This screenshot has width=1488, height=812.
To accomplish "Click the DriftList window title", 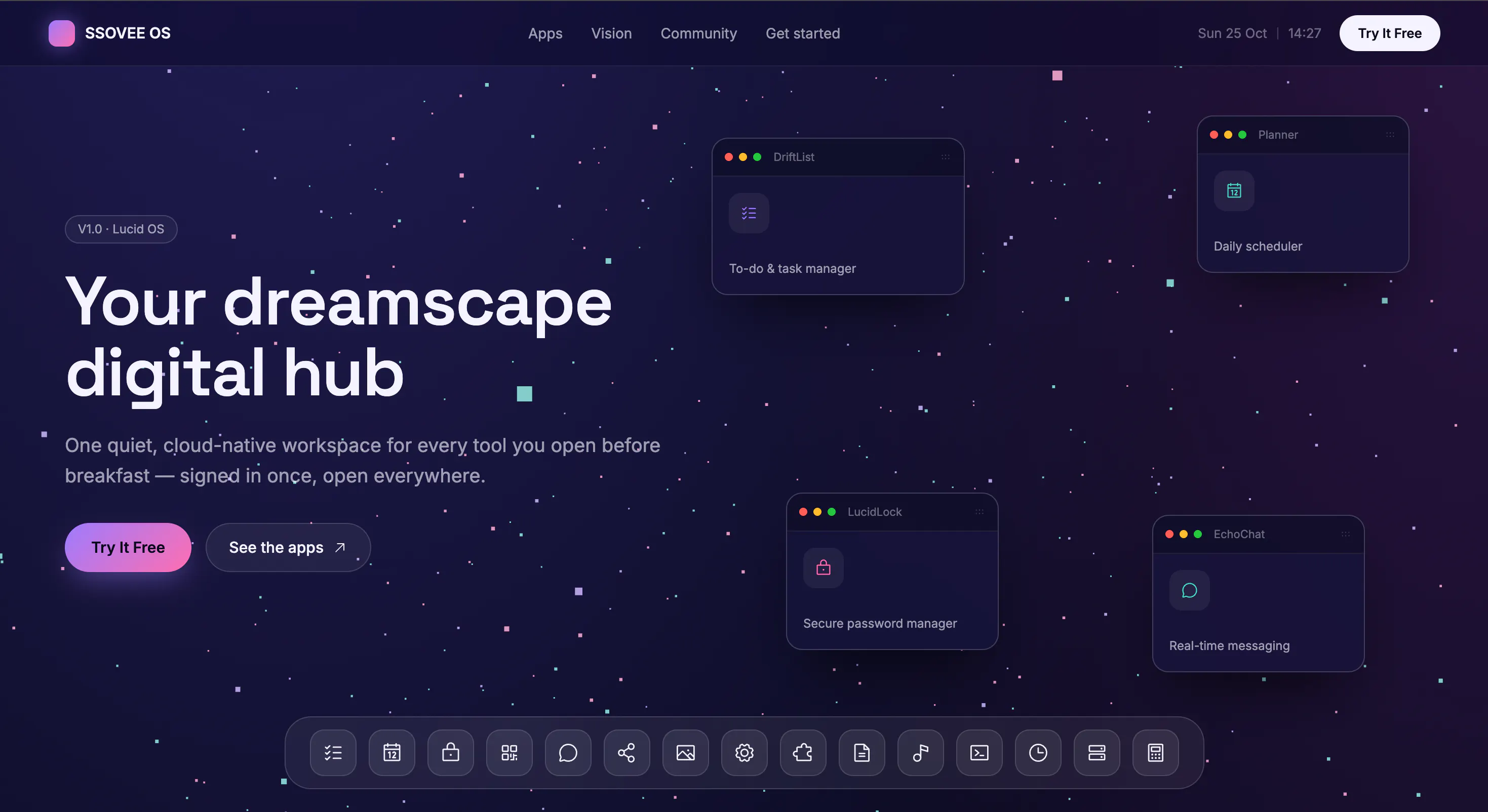I will click(794, 157).
